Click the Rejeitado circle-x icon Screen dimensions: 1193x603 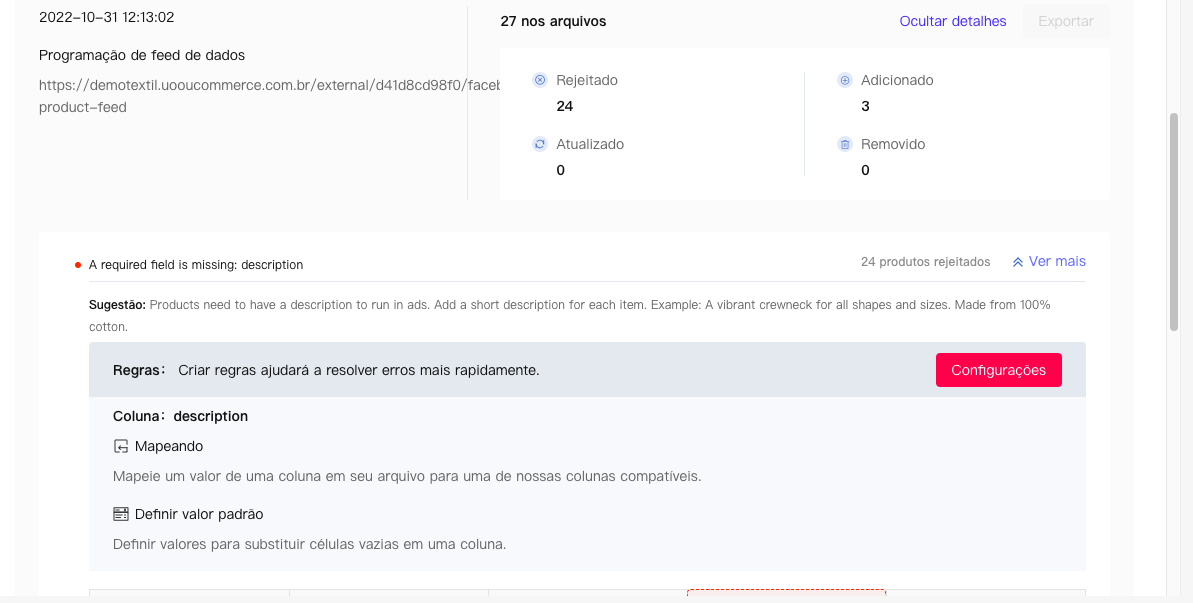[x=540, y=80]
